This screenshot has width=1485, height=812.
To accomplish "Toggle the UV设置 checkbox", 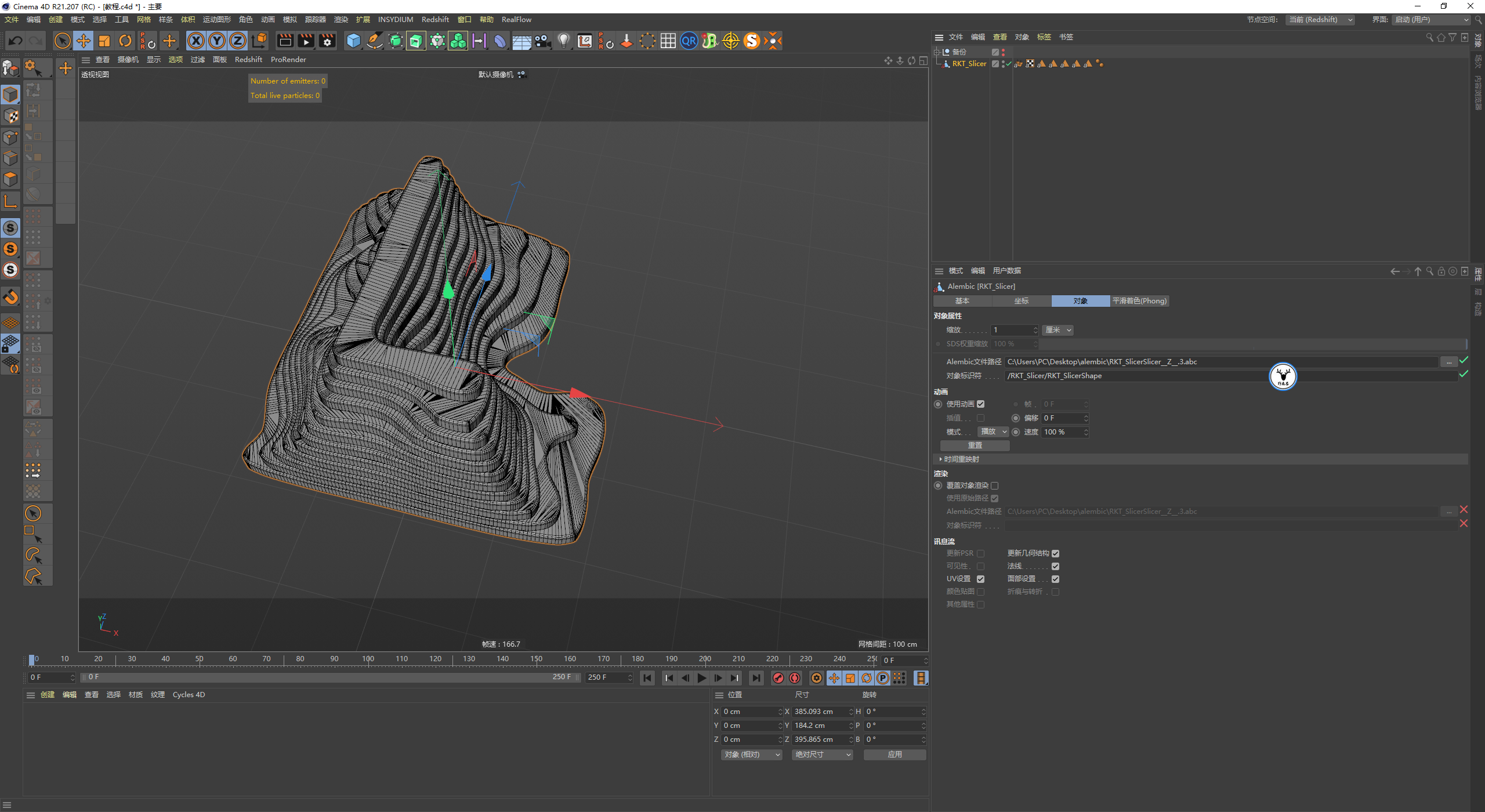I will pos(980,579).
